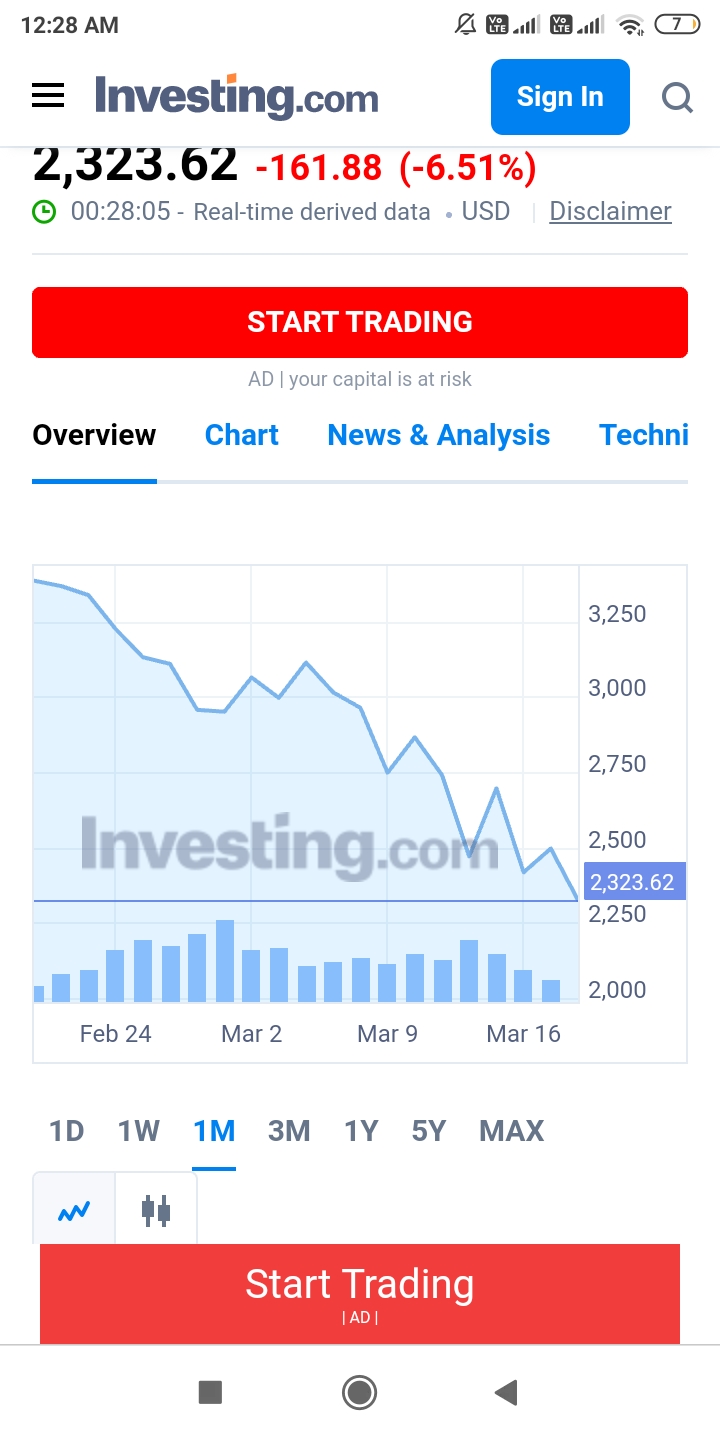Click the 2,323.62 price marker on chart

tap(634, 882)
